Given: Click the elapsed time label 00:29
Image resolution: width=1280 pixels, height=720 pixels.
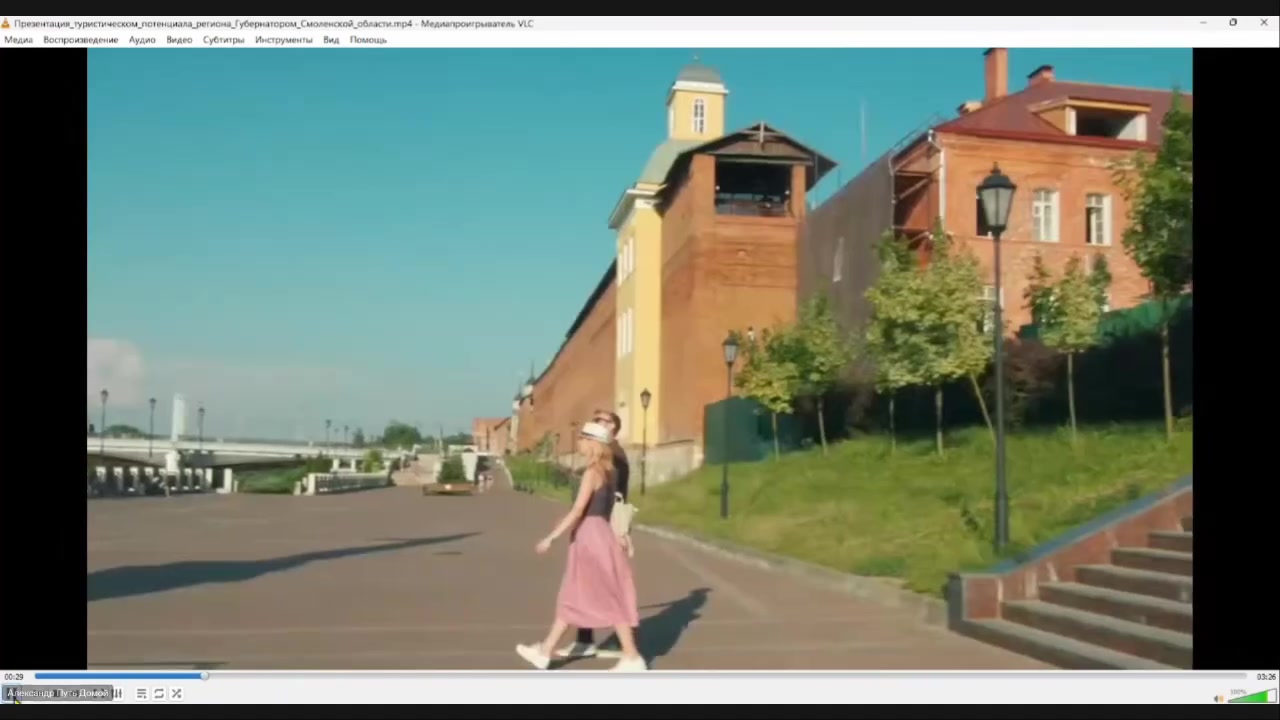Looking at the screenshot, I should tap(14, 677).
